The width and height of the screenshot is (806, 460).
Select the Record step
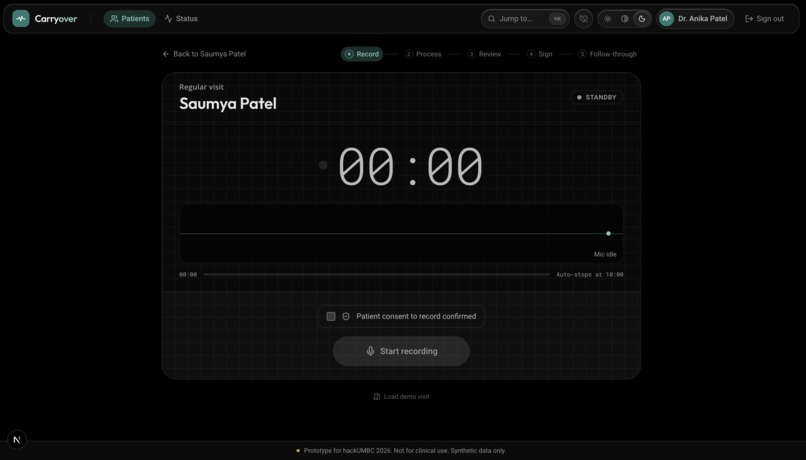click(362, 54)
